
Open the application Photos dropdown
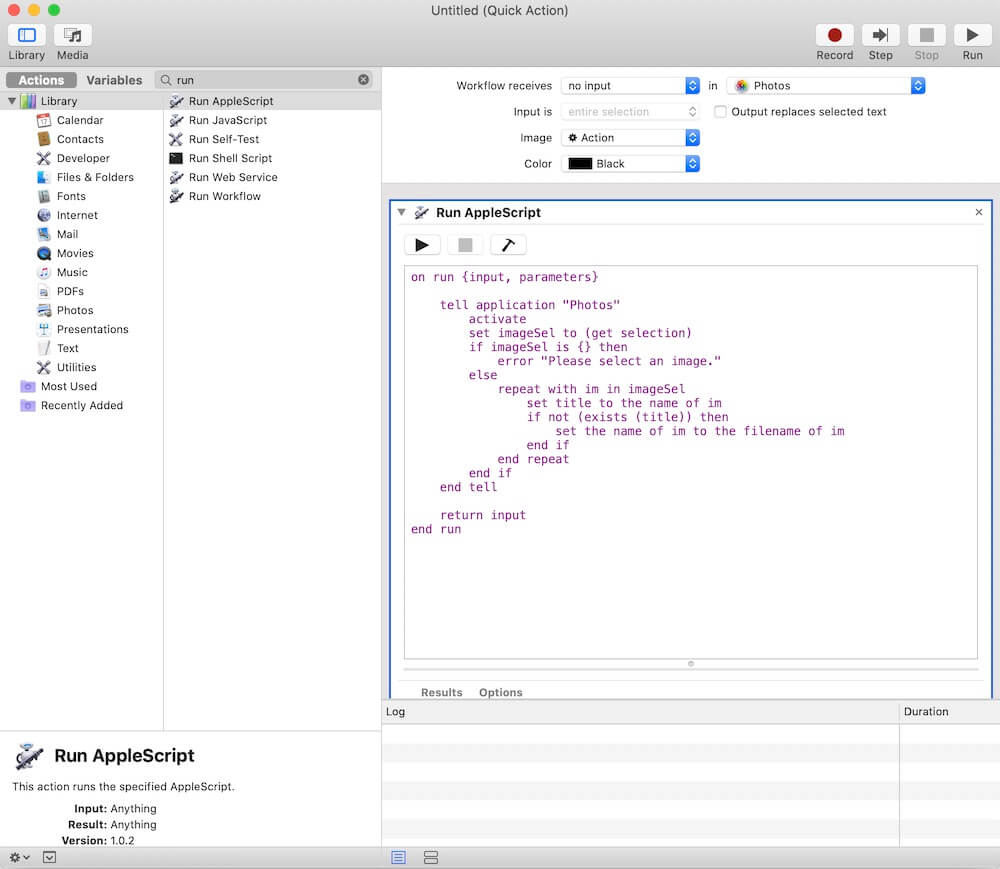(x=826, y=85)
